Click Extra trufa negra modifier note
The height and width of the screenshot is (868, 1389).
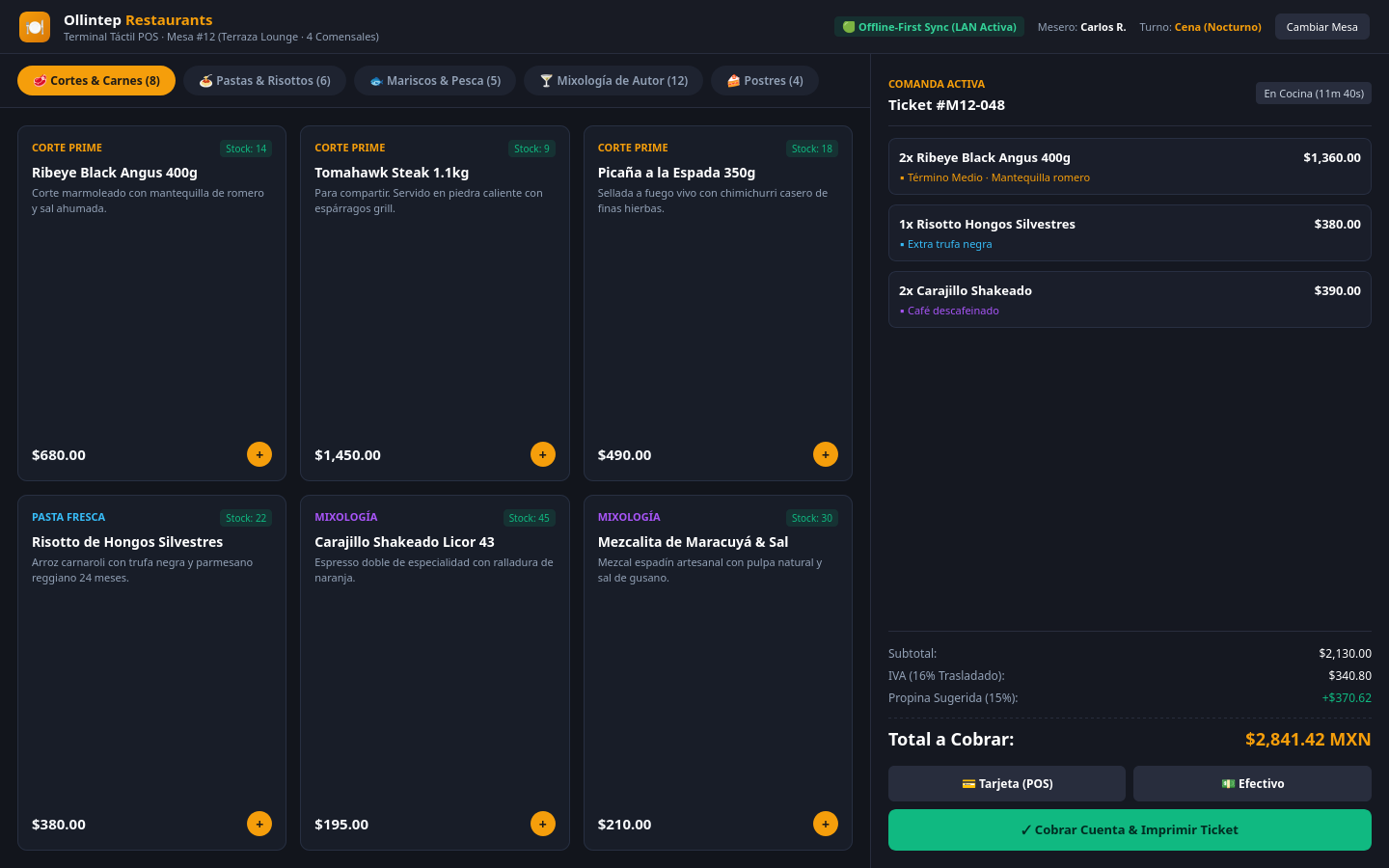(945, 244)
